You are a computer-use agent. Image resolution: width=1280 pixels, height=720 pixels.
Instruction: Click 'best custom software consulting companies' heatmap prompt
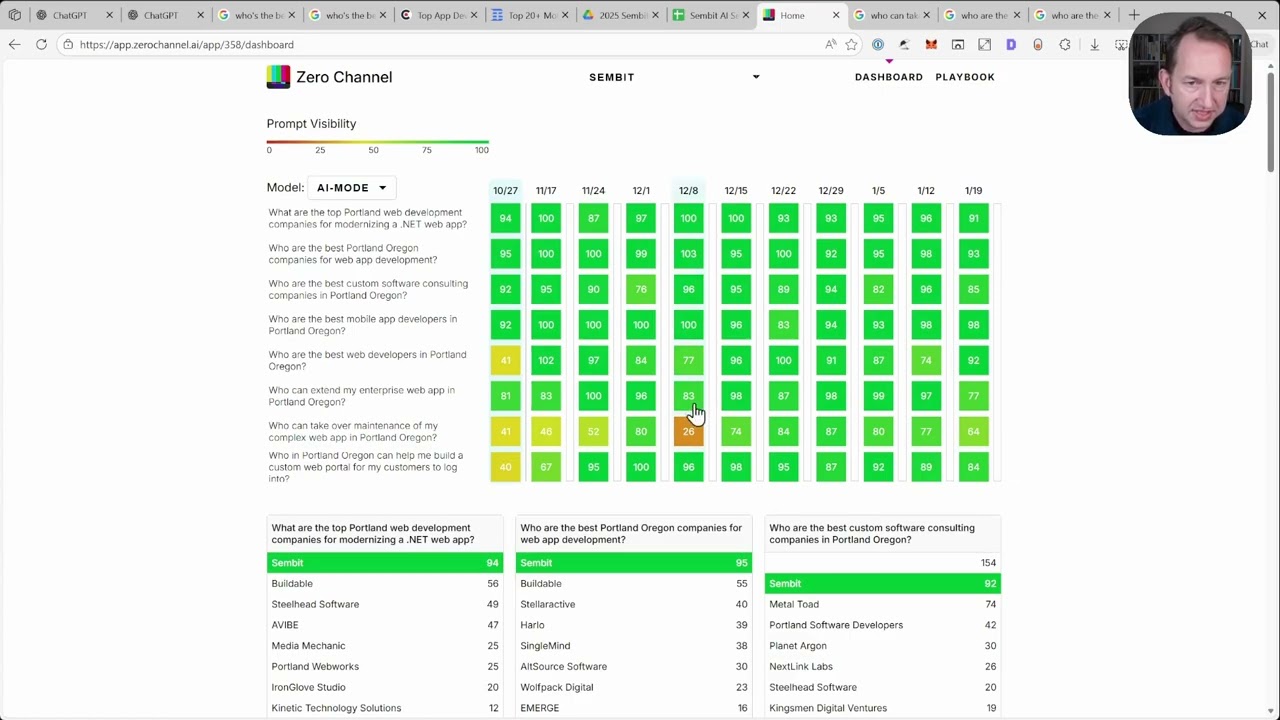[x=368, y=289]
